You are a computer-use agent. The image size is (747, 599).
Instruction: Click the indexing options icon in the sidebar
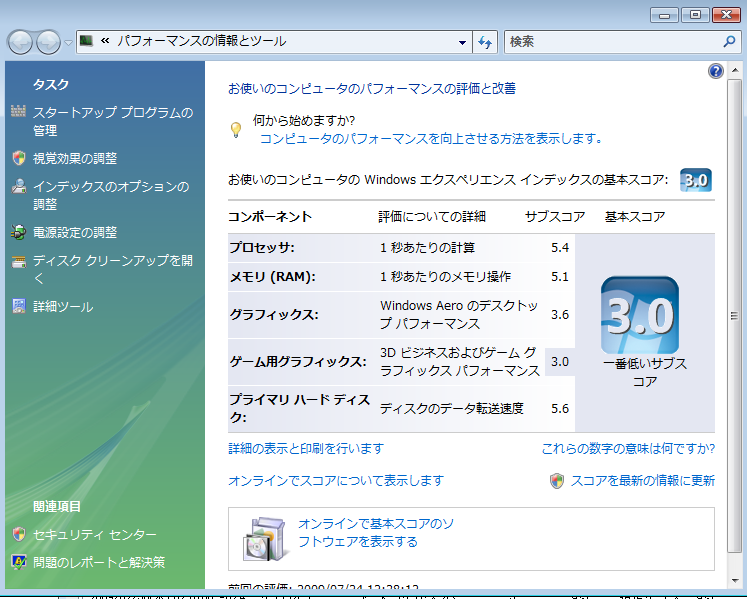(x=19, y=186)
